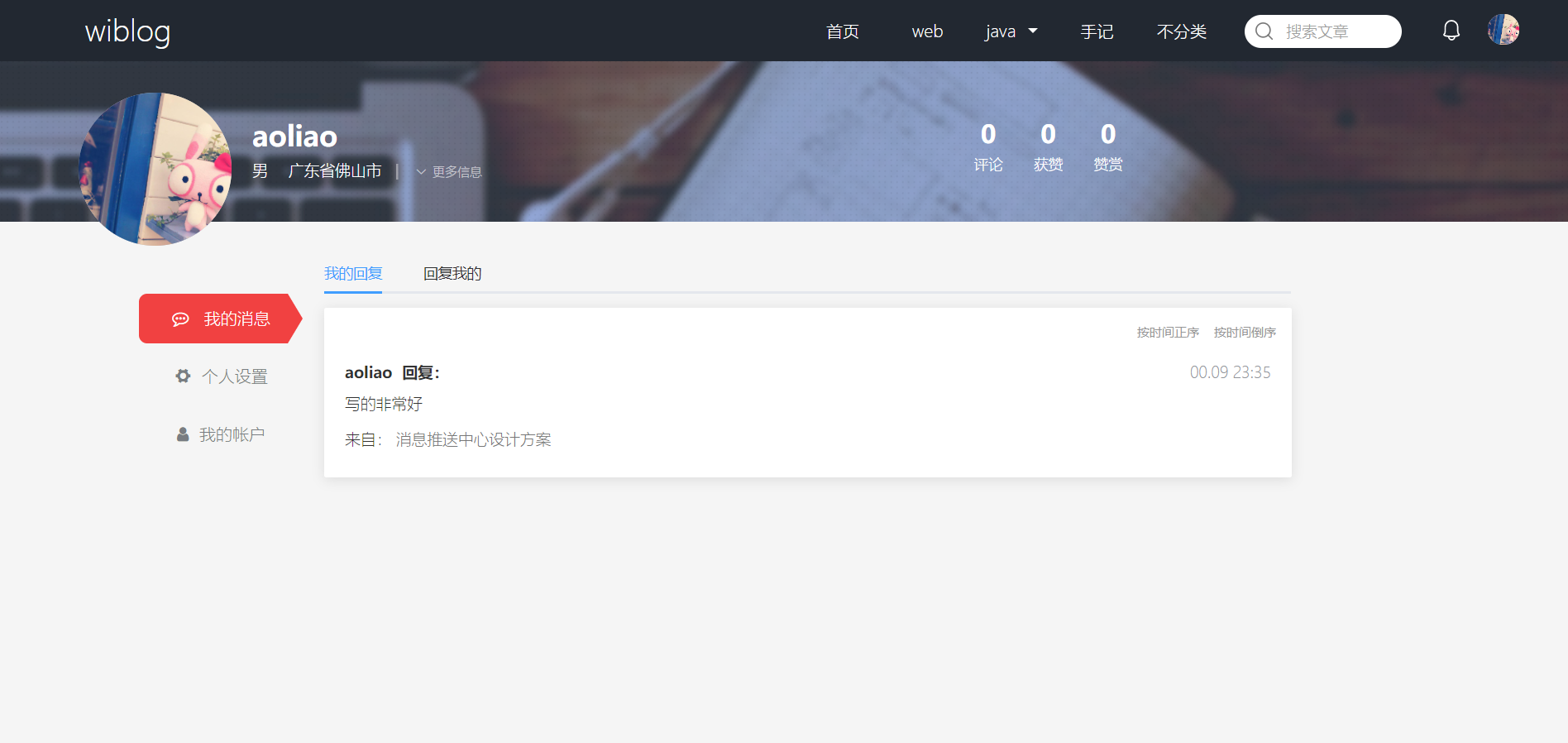Image resolution: width=1568 pixels, height=743 pixels.
Task: Click the wiblog logo
Action: point(128,31)
